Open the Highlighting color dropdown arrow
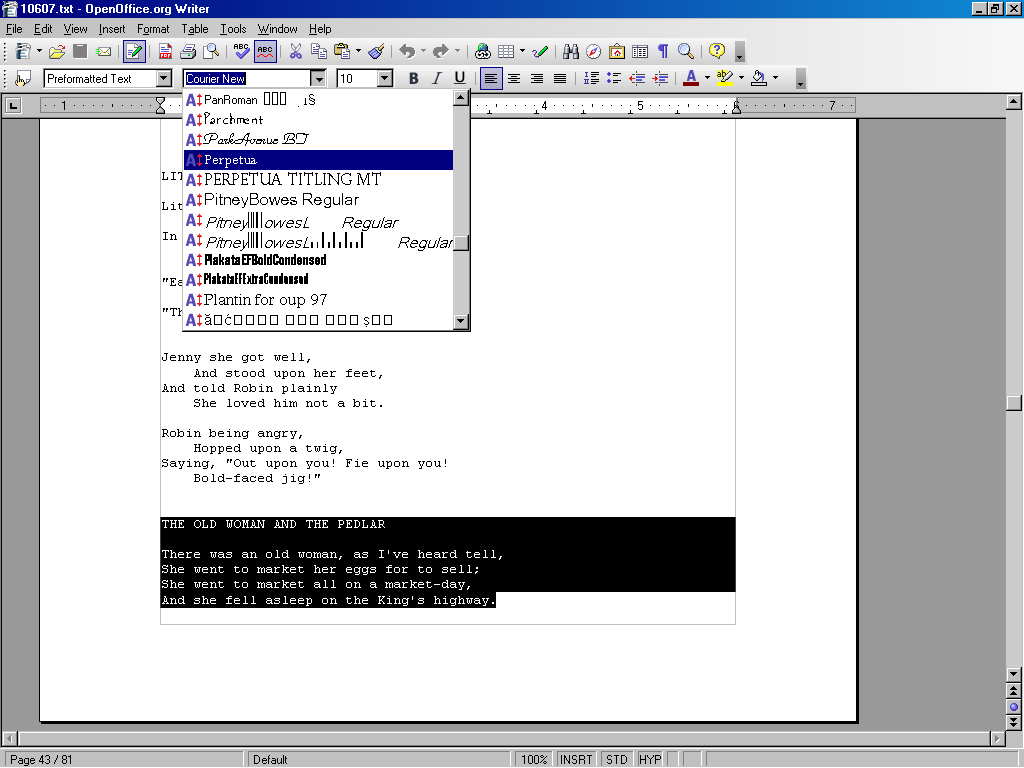 pos(741,78)
